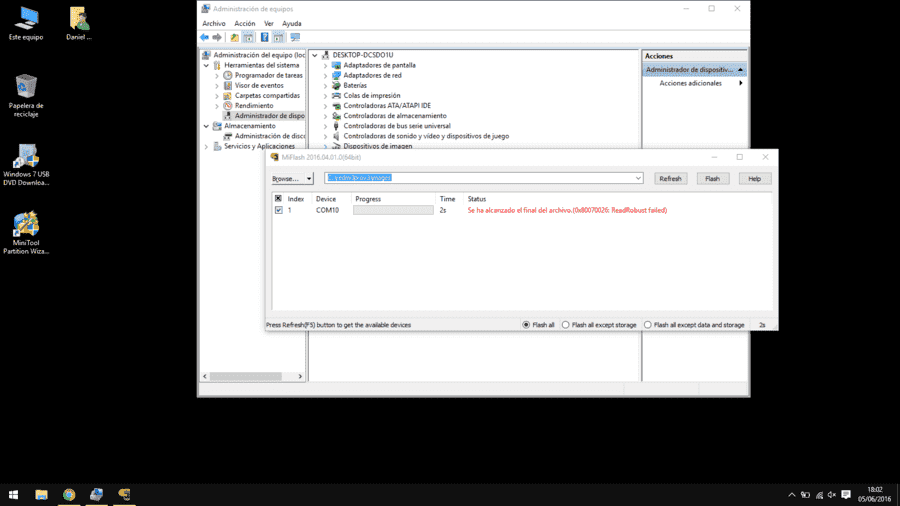Click the left pane horizontal scrollbar thumb
The image size is (900, 506).
[246, 376]
